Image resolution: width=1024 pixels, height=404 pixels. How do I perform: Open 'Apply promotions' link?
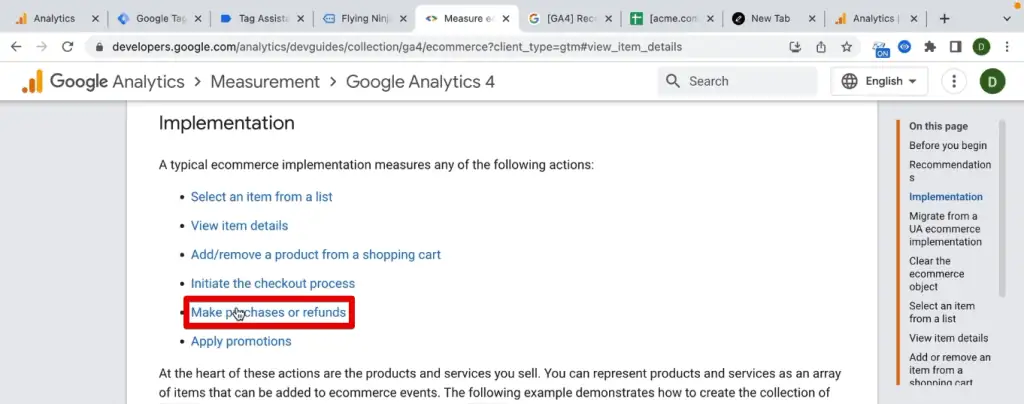pos(241,341)
